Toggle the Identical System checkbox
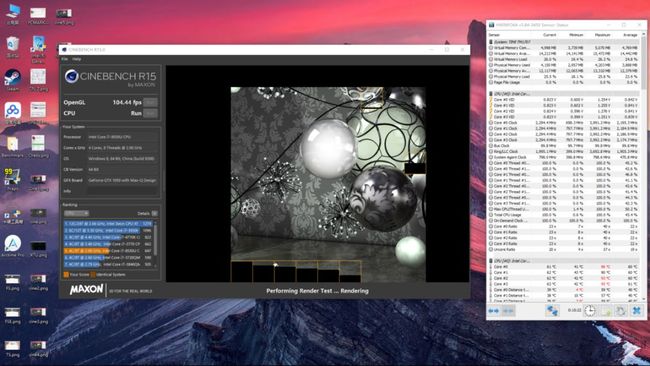The width and height of the screenshot is (650, 366). (93, 274)
